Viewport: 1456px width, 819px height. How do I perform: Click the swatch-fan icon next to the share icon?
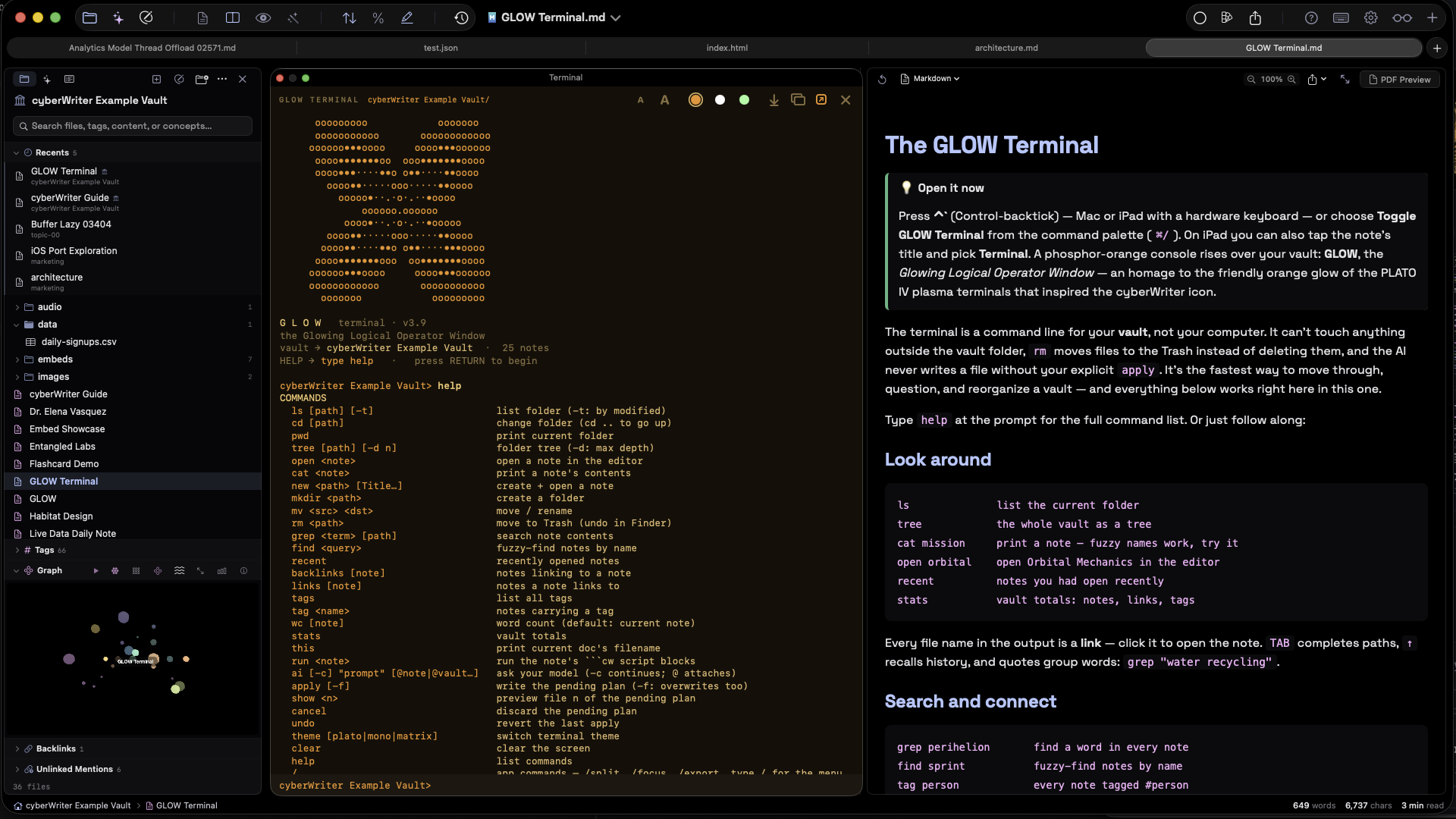1227,17
